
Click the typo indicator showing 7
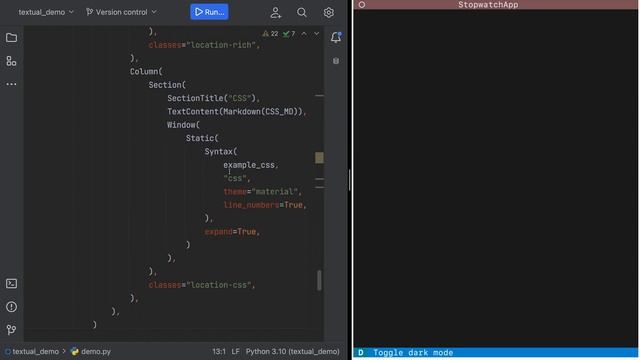point(289,34)
